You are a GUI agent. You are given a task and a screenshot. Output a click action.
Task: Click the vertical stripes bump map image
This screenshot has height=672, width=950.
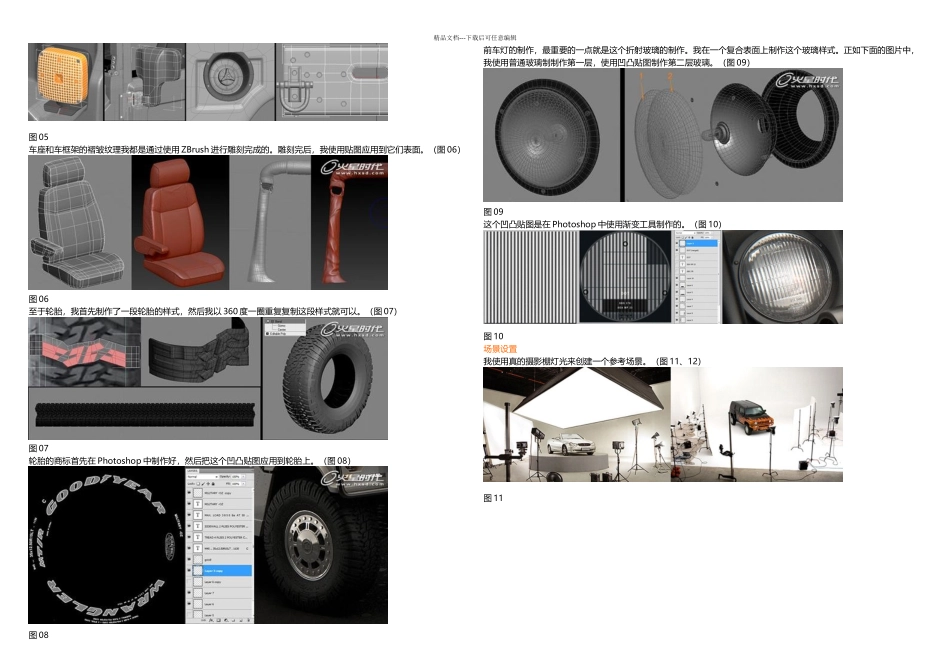click(531, 277)
